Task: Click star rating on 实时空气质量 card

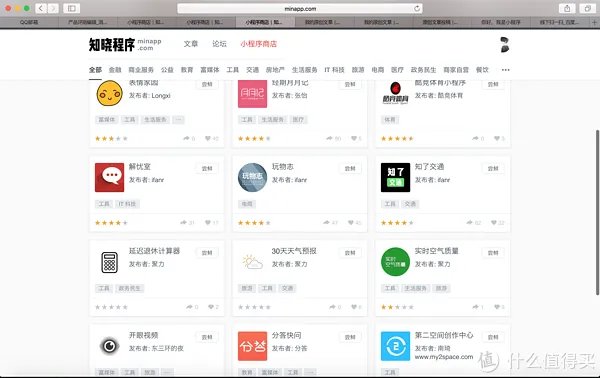Action: (x=397, y=307)
